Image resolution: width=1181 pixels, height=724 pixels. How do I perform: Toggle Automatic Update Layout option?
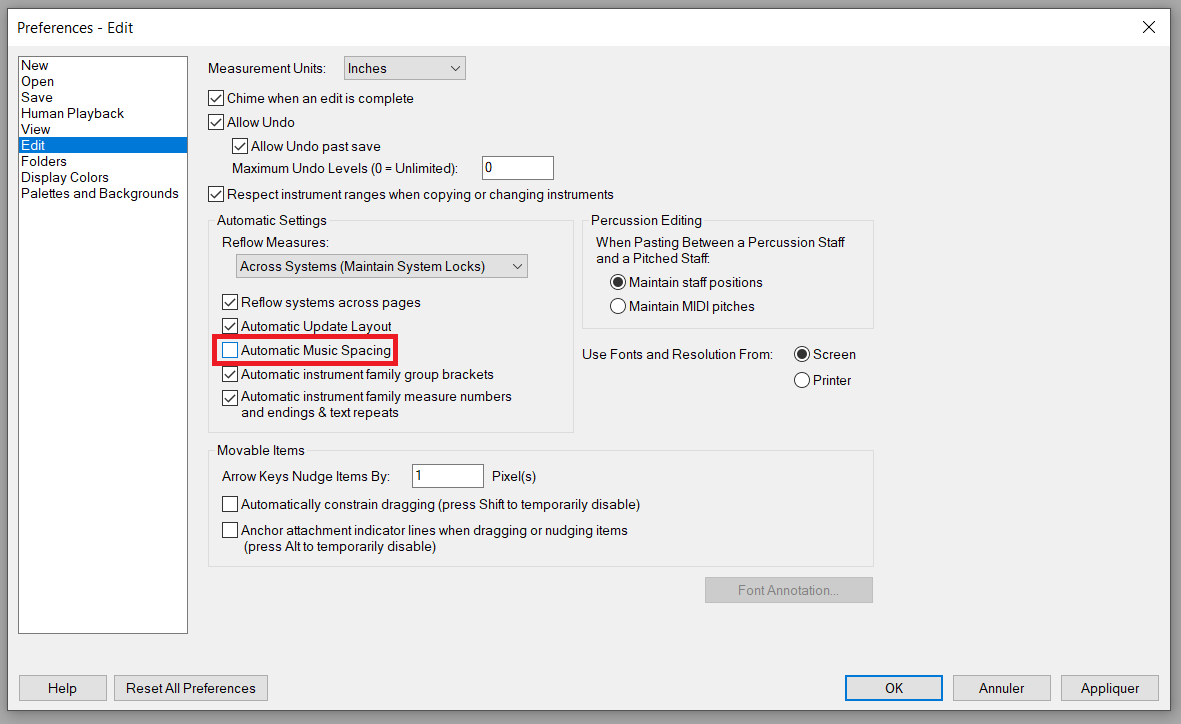click(230, 327)
